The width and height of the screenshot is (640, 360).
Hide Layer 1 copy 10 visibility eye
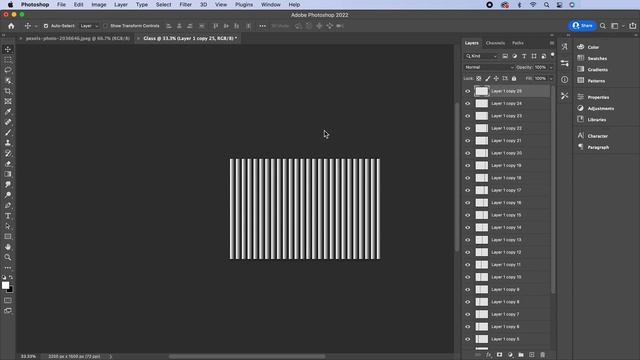point(468,277)
